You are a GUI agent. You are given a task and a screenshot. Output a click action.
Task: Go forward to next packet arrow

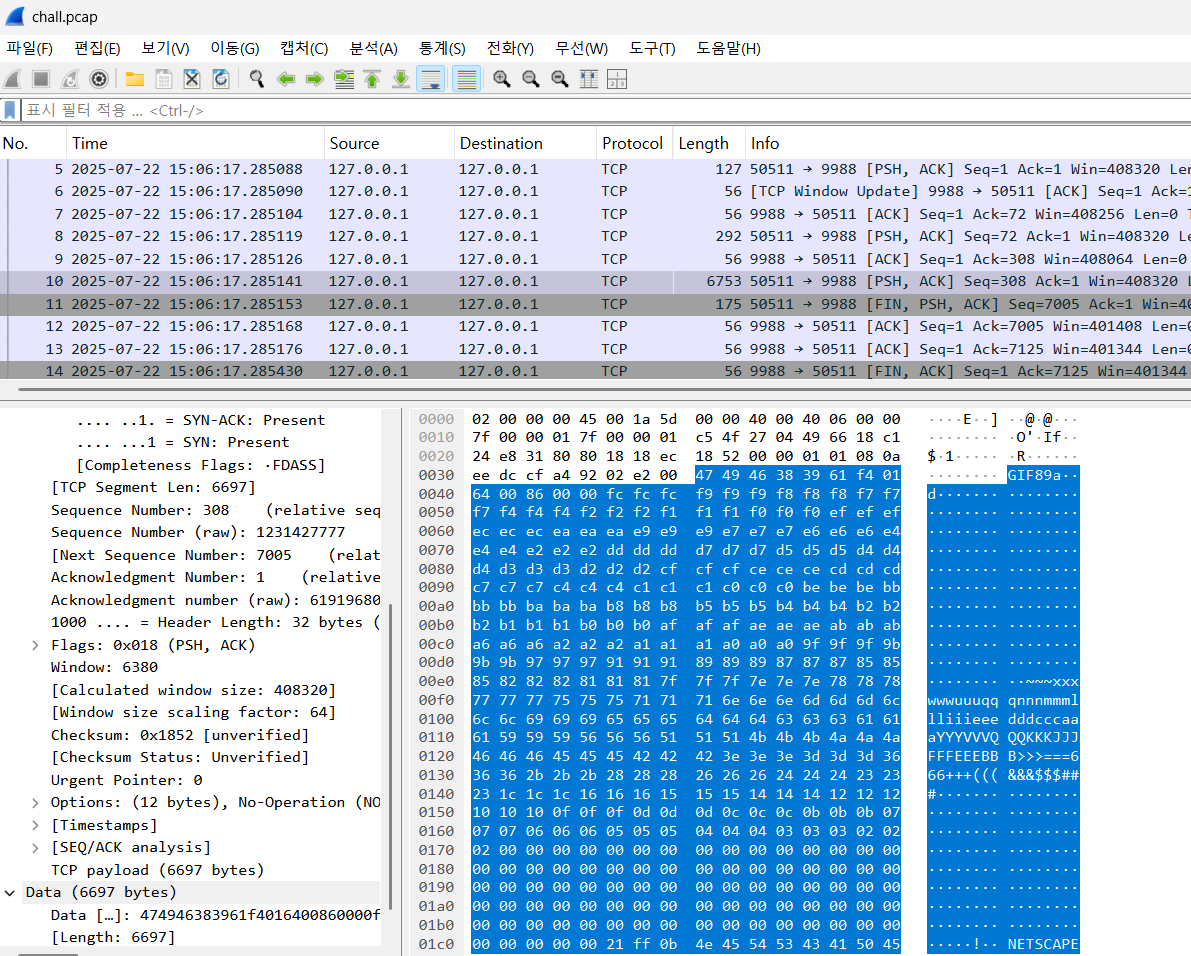[x=314, y=79]
